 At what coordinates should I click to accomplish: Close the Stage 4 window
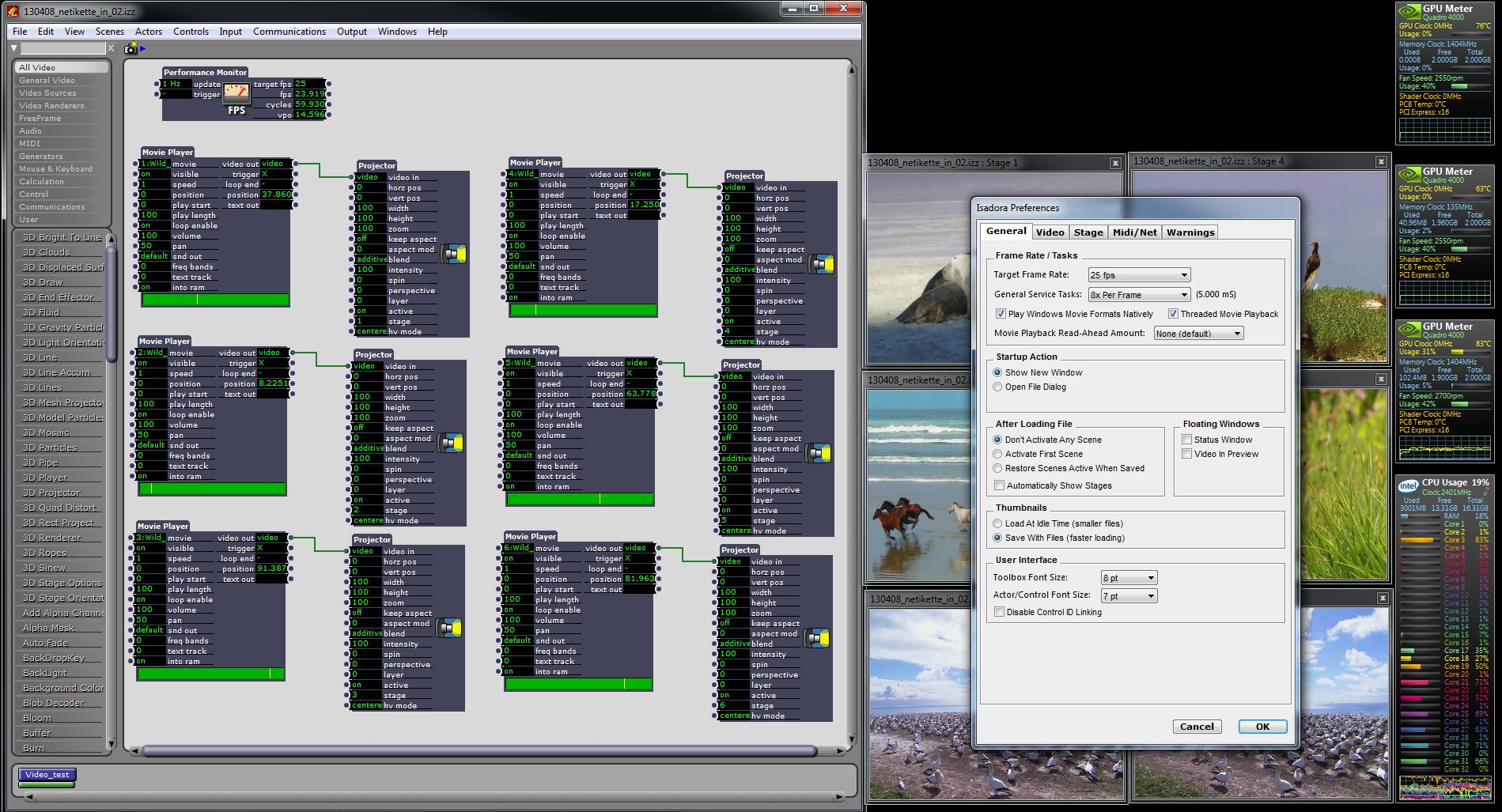pyautogui.click(x=1381, y=161)
